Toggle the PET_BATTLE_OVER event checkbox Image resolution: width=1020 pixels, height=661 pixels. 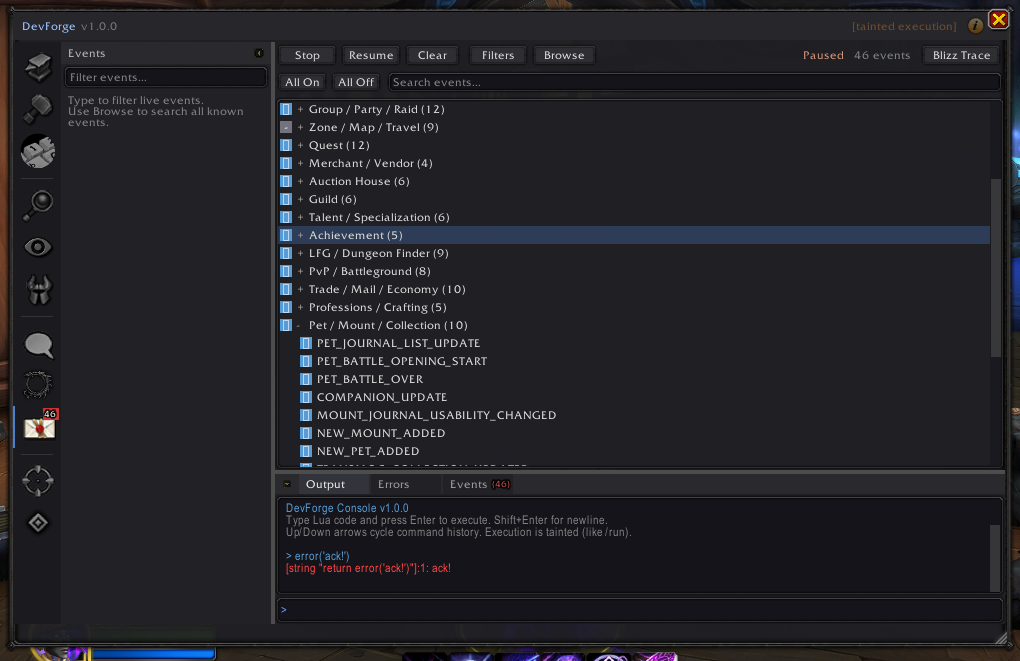[306, 379]
